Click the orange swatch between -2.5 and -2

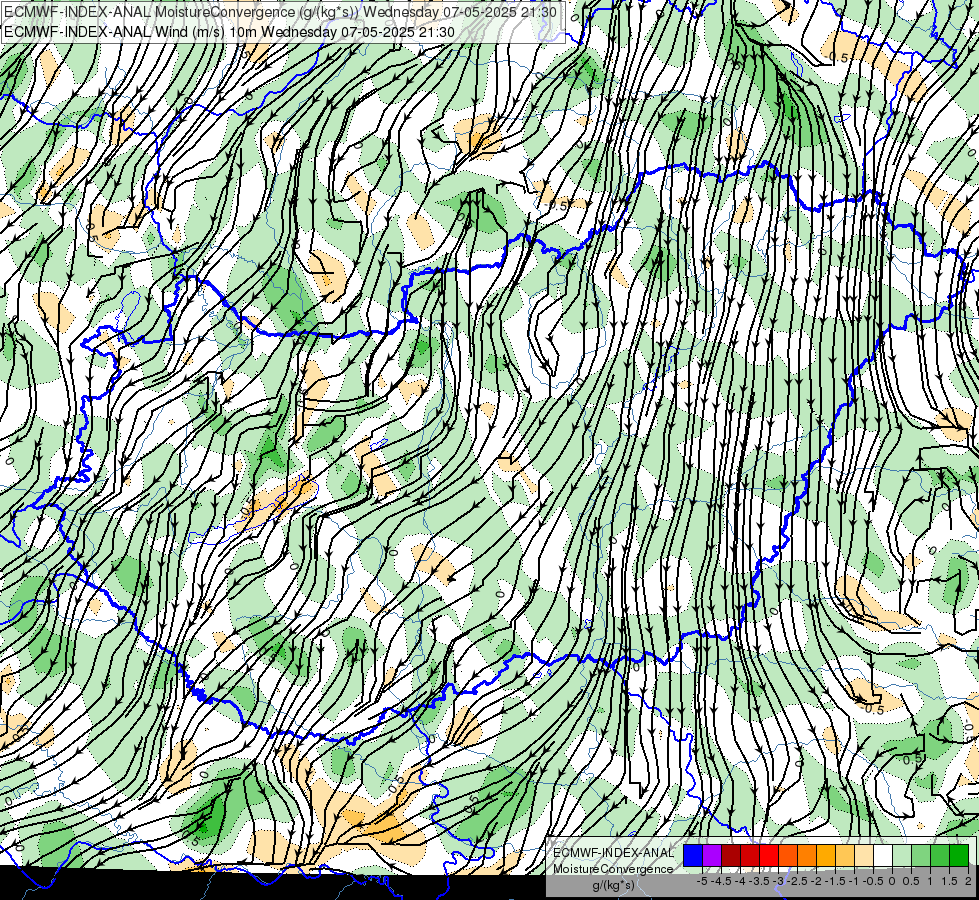coord(807,855)
